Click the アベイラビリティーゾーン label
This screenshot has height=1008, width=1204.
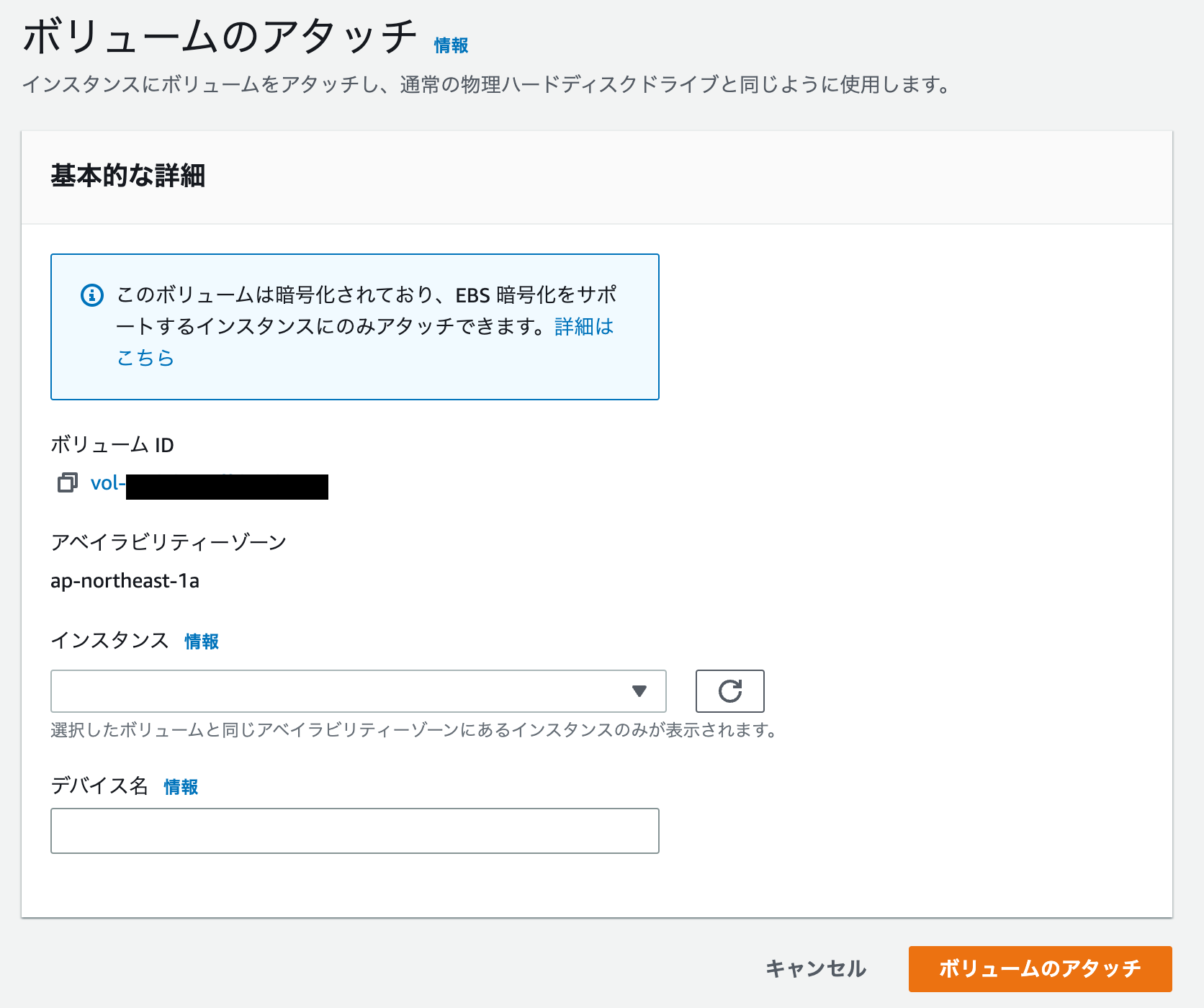169,542
